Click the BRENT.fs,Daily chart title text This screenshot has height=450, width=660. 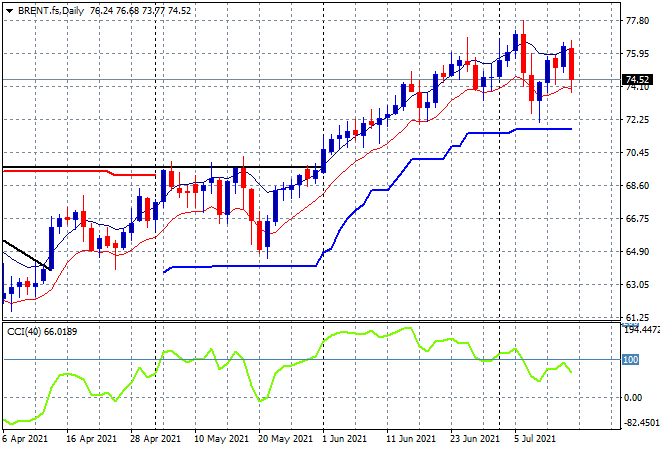point(51,11)
